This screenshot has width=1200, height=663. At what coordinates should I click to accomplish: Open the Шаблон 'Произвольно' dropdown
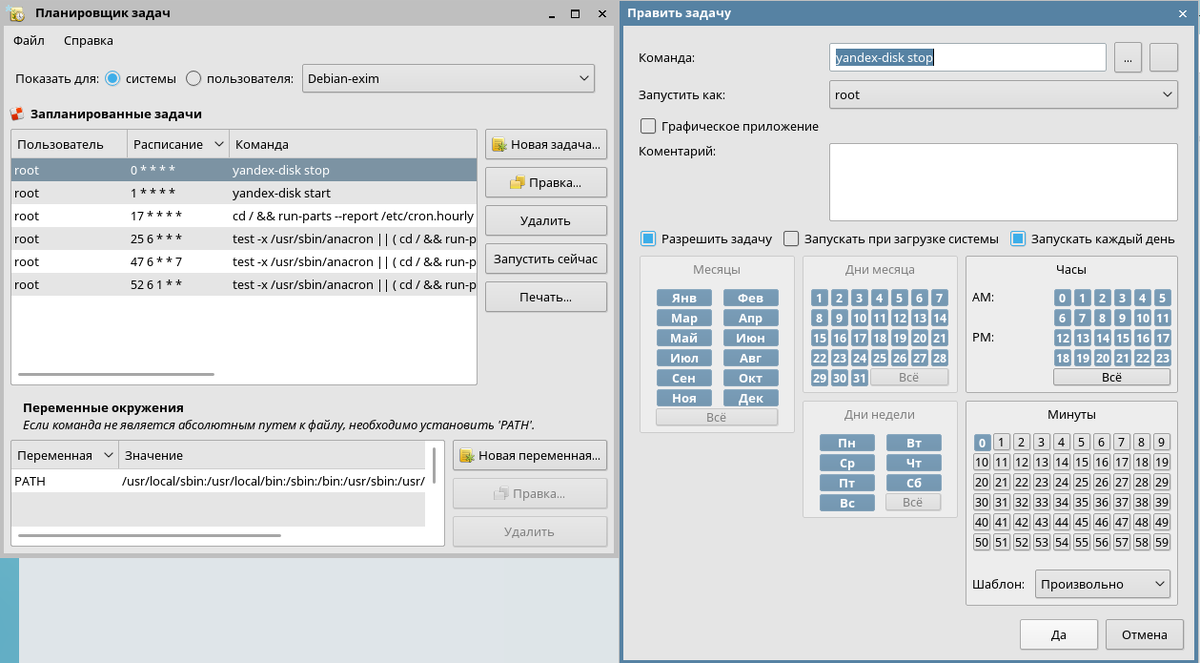(1100, 584)
